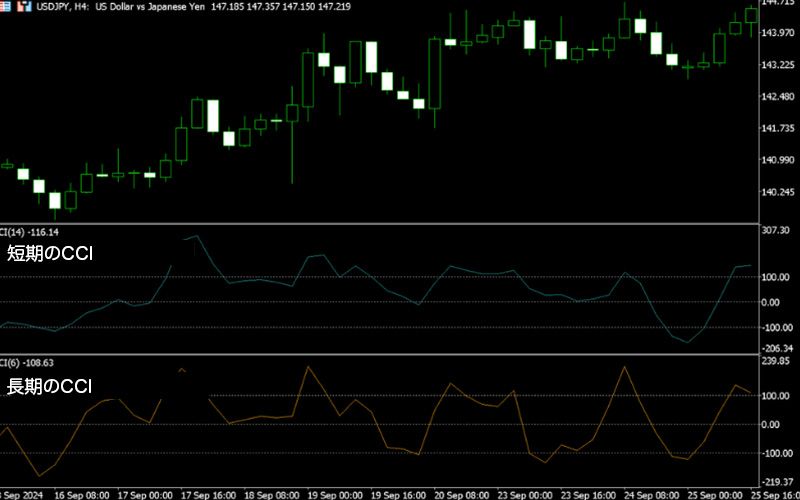Click the CCI(6) indicator value label

pyautogui.click(x=25, y=362)
